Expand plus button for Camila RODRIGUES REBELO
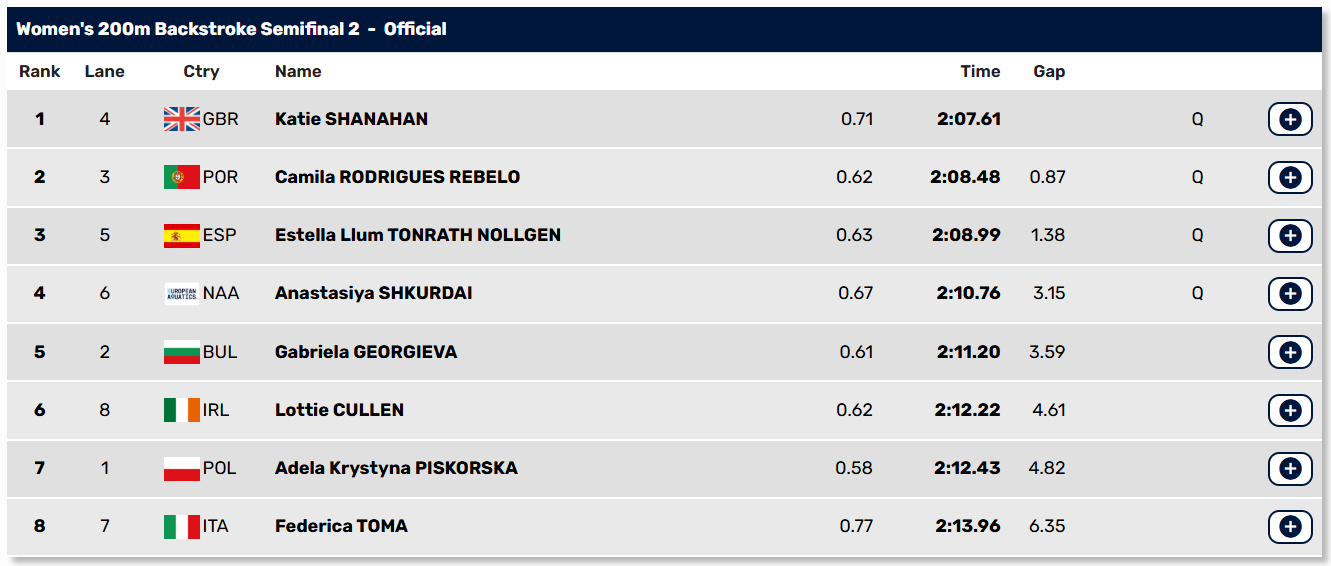Viewport: 1331px width, 566px height. click(x=1290, y=177)
